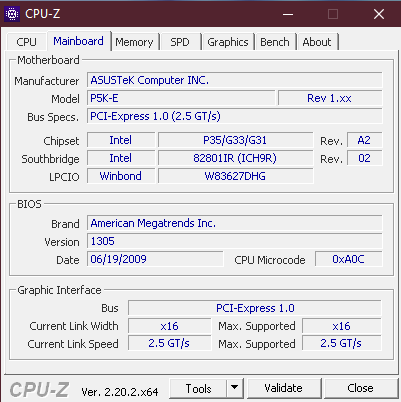
Task: Click the Max. Supported speed 2.5 GT/s value
Action: pos(342,344)
